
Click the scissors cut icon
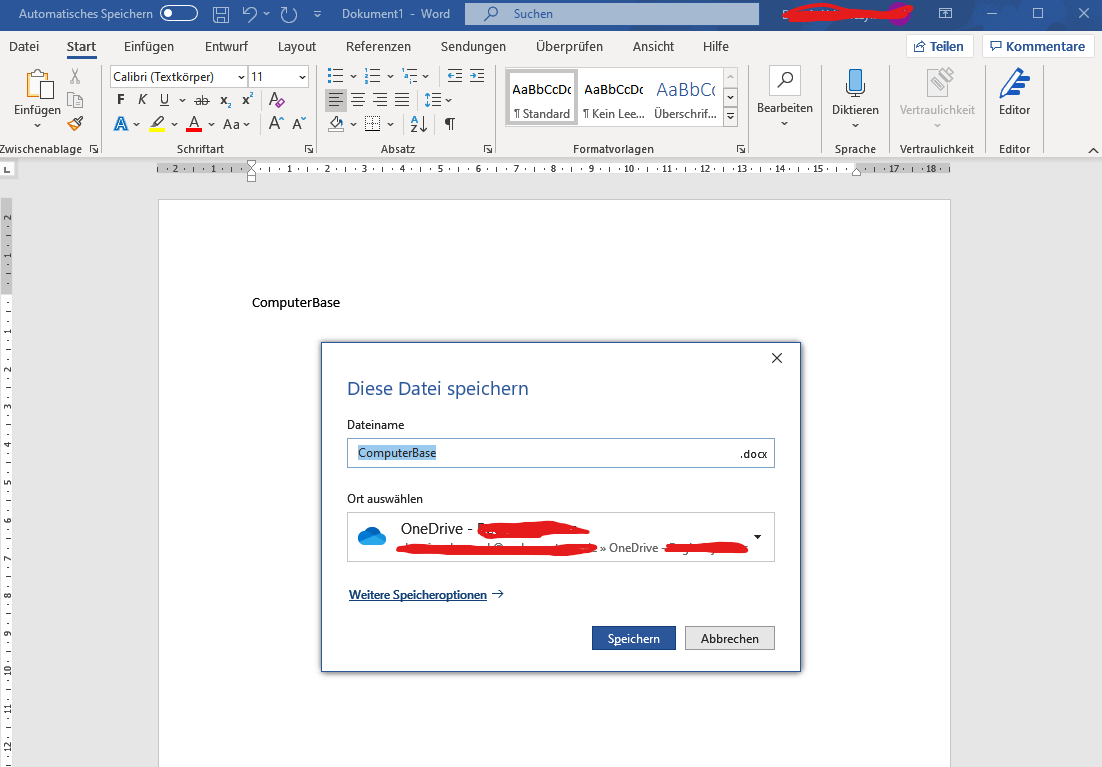pyautogui.click(x=75, y=76)
